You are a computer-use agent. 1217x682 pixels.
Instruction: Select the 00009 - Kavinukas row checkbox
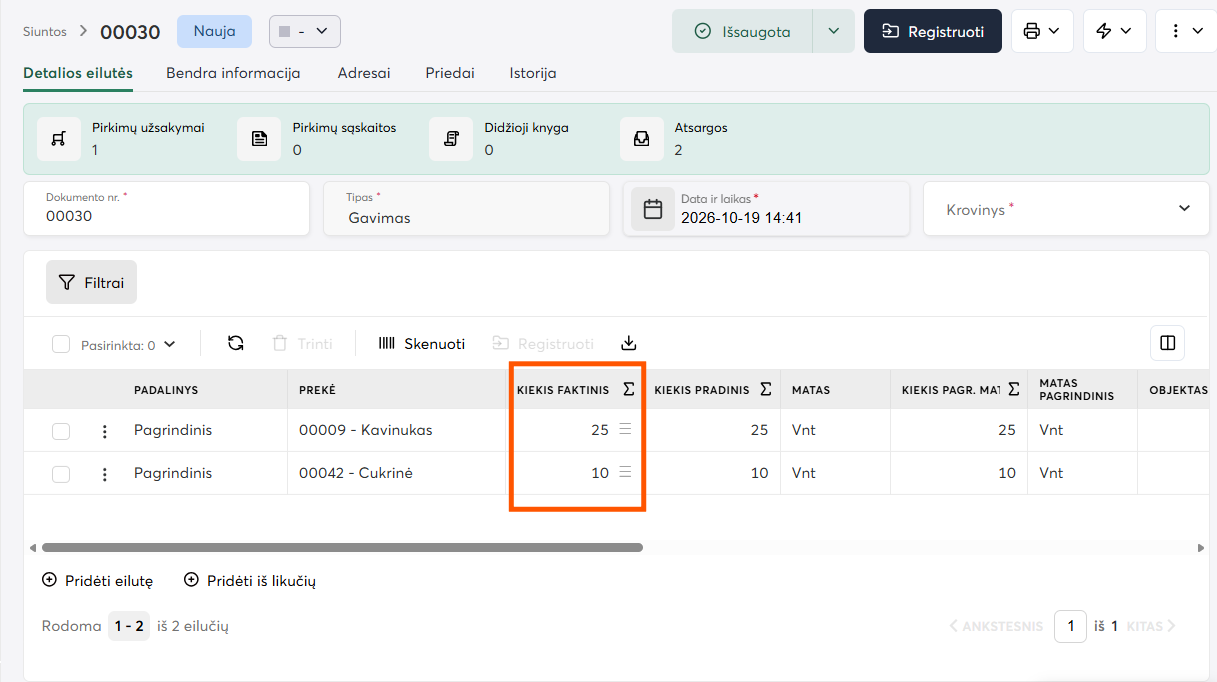coord(61,431)
